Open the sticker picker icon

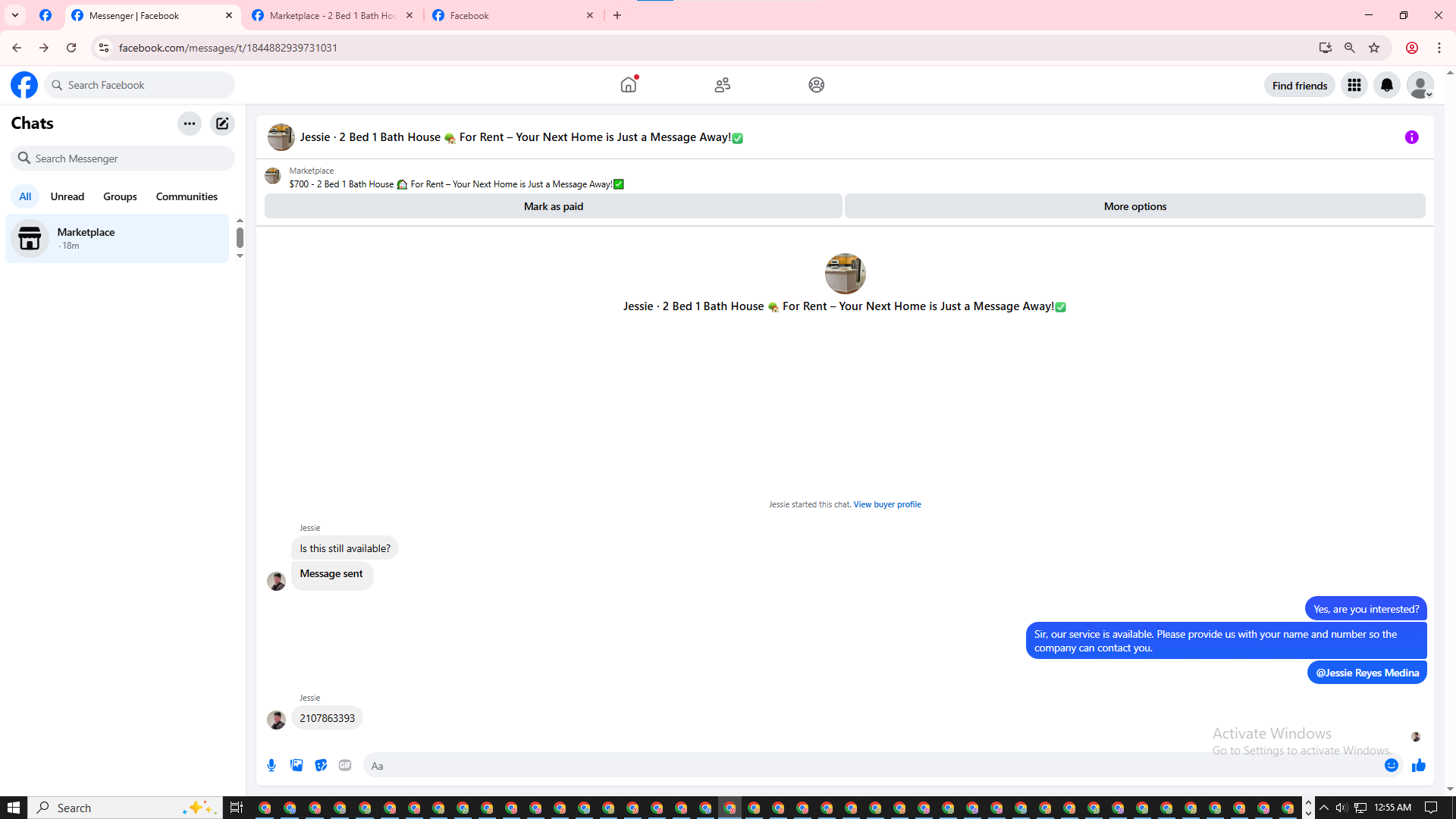(x=321, y=765)
